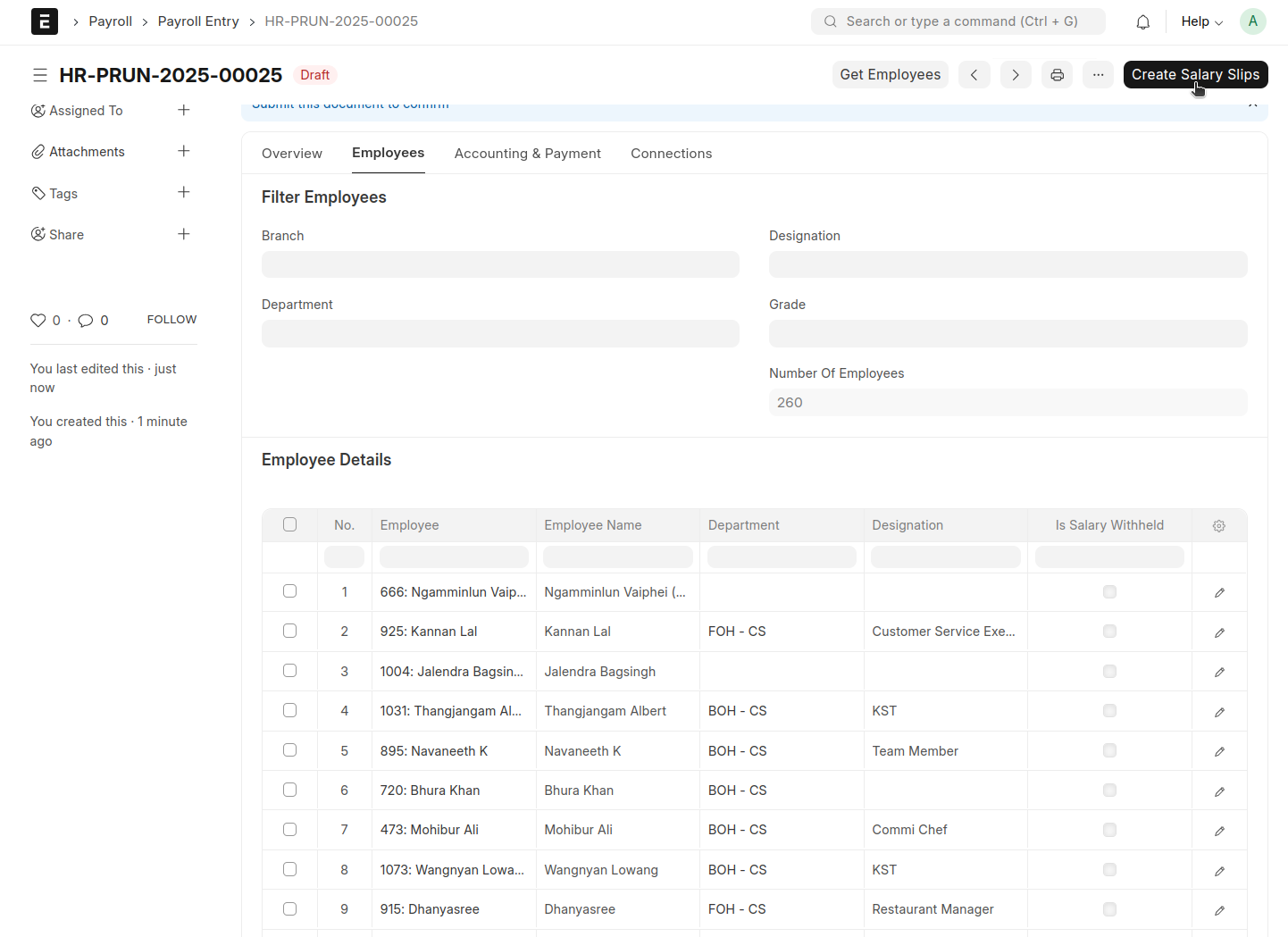Open the Branch filter dropdown field
The width and height of the screenshot is (1288, 937).
point(500,264)
